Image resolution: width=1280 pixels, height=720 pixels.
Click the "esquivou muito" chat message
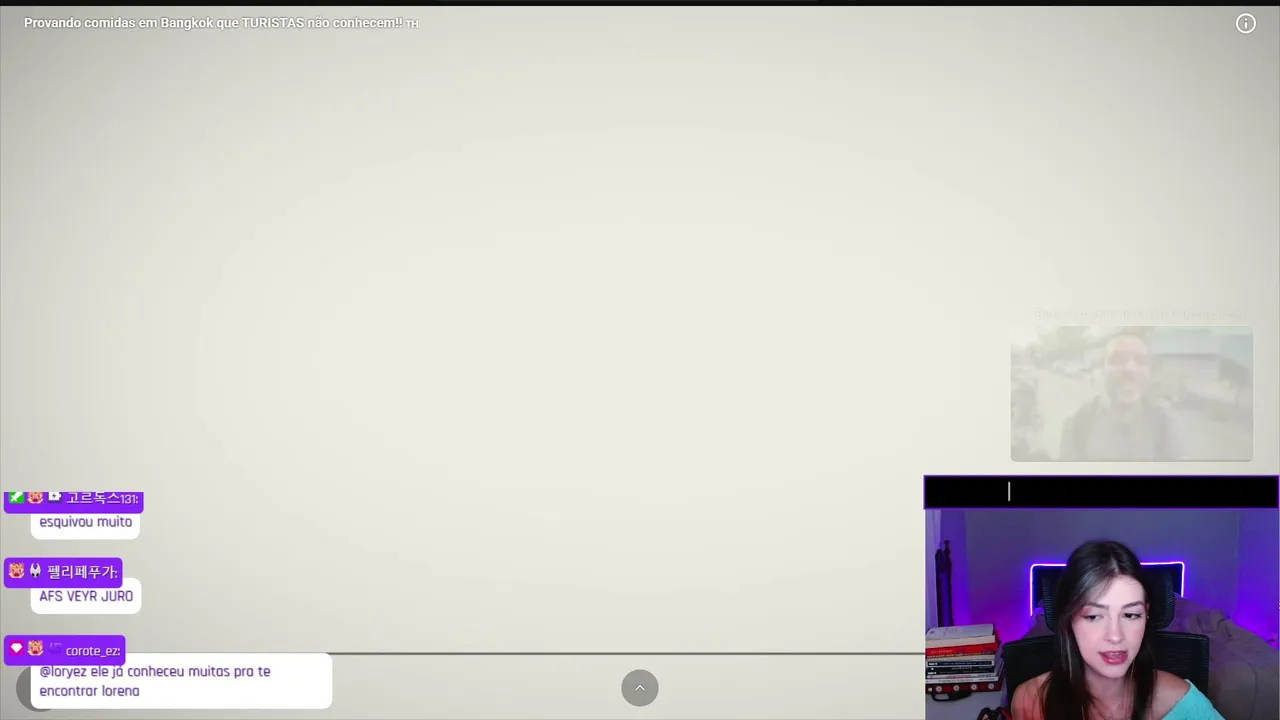[x=85, y=522]
